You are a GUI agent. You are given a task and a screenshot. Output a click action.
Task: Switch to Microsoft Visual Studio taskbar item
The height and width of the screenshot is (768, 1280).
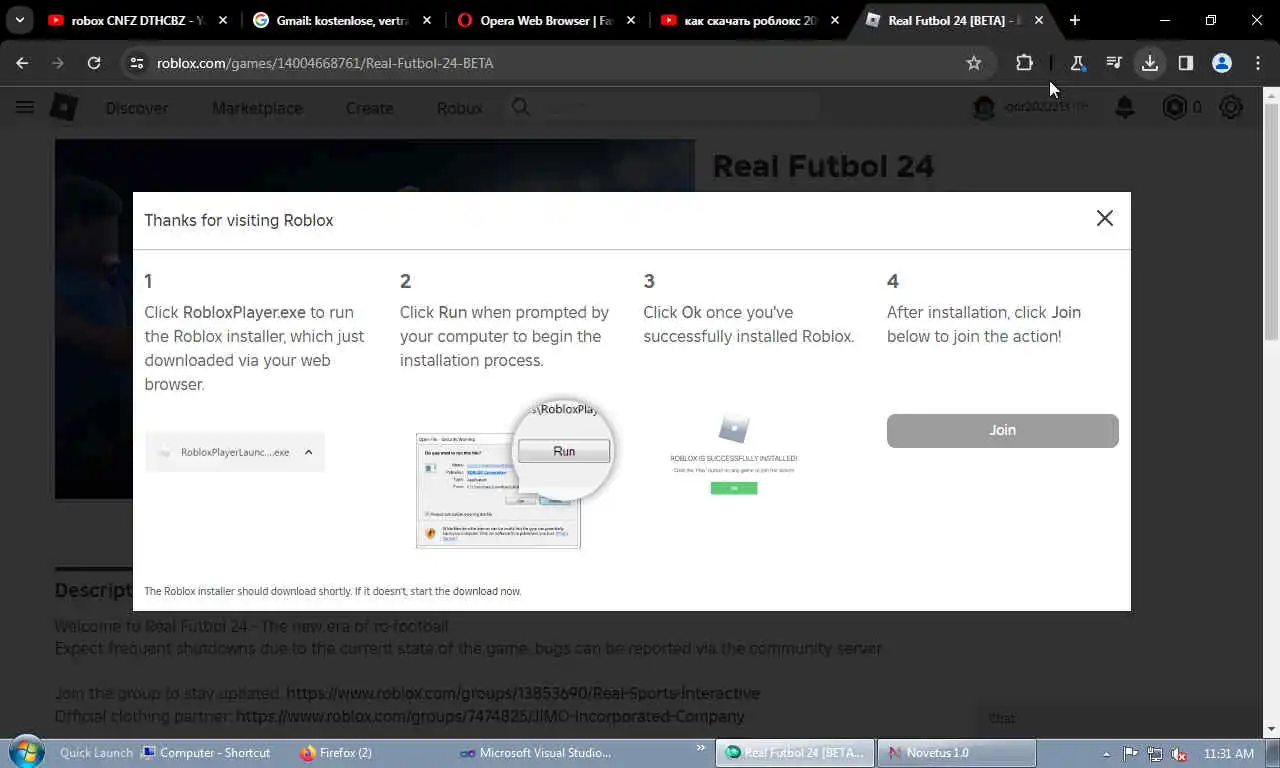(535, 753)
